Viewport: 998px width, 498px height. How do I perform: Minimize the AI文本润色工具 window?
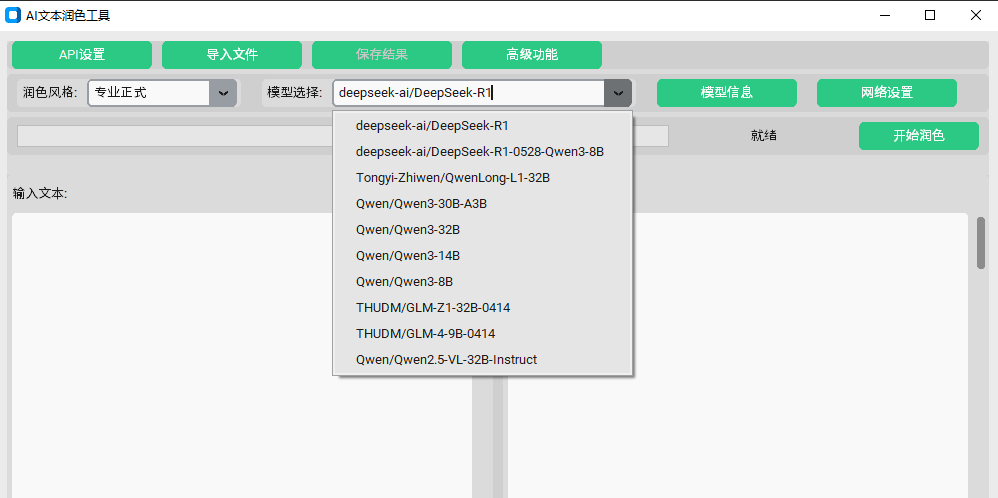click(x=884, y=15)
